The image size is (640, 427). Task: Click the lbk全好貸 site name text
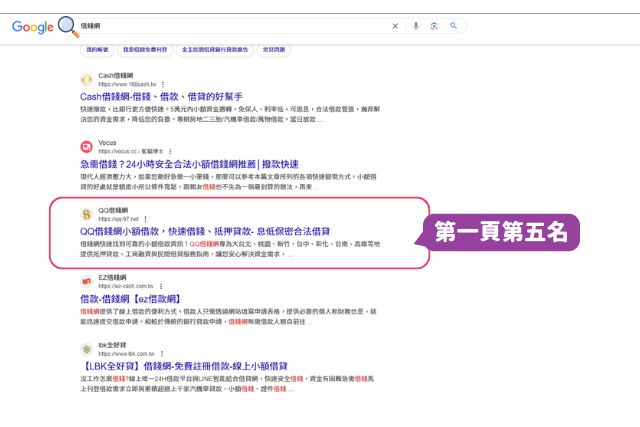112,345
